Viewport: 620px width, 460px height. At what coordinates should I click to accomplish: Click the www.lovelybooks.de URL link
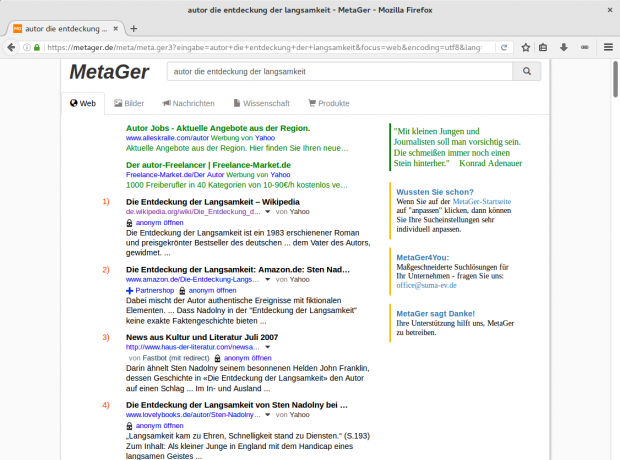pos(193,415)
